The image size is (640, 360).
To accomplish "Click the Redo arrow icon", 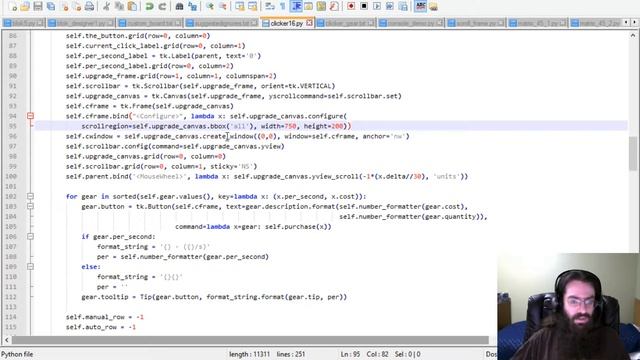I will [162, 6].
